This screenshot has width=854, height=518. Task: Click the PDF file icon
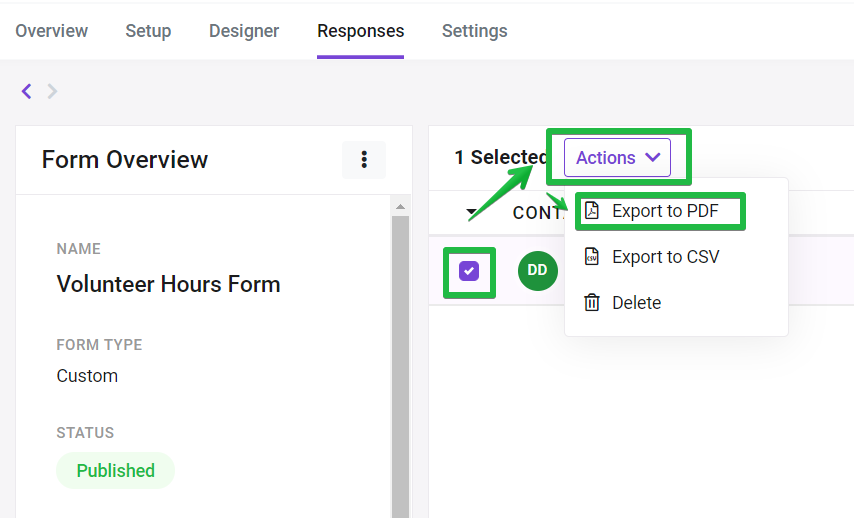click(591, 210)
